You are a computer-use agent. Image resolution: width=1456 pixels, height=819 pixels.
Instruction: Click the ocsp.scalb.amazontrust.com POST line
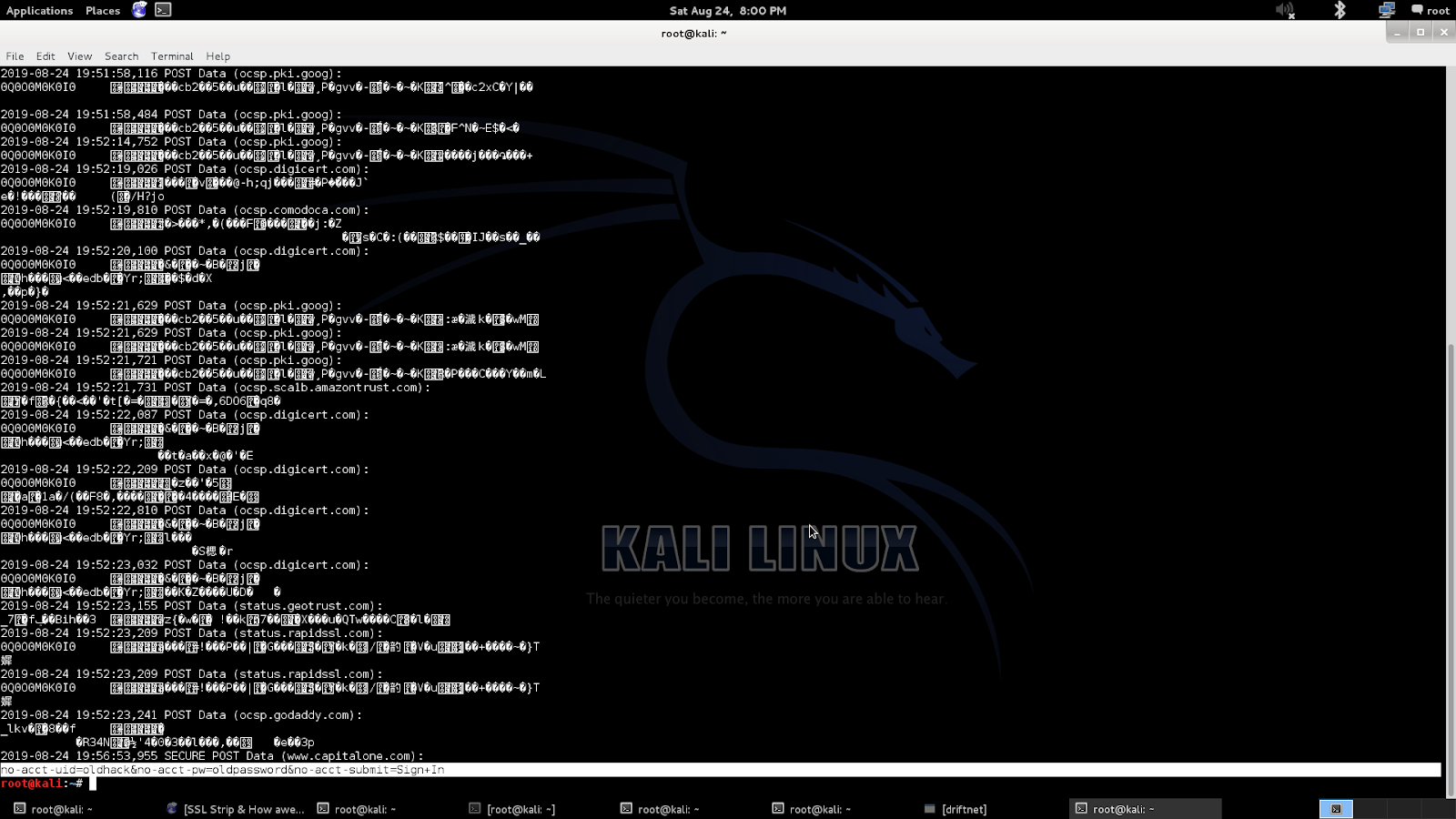click(x=216, y=388)
